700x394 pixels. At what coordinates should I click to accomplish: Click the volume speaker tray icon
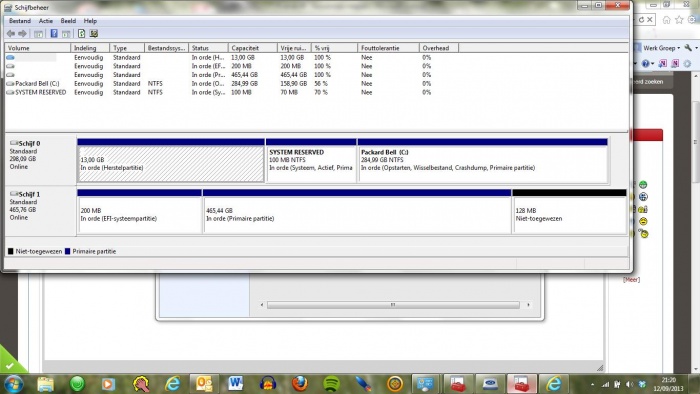[x=629, y=384]
